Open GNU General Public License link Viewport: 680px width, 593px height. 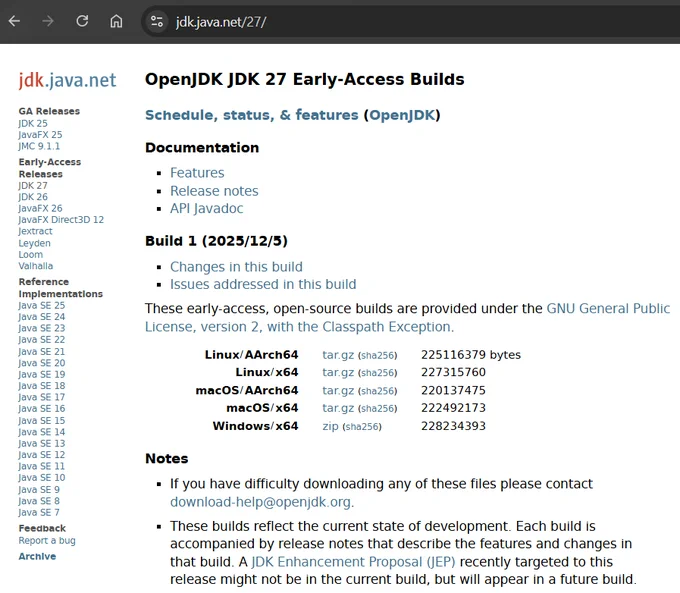[407, 318]
